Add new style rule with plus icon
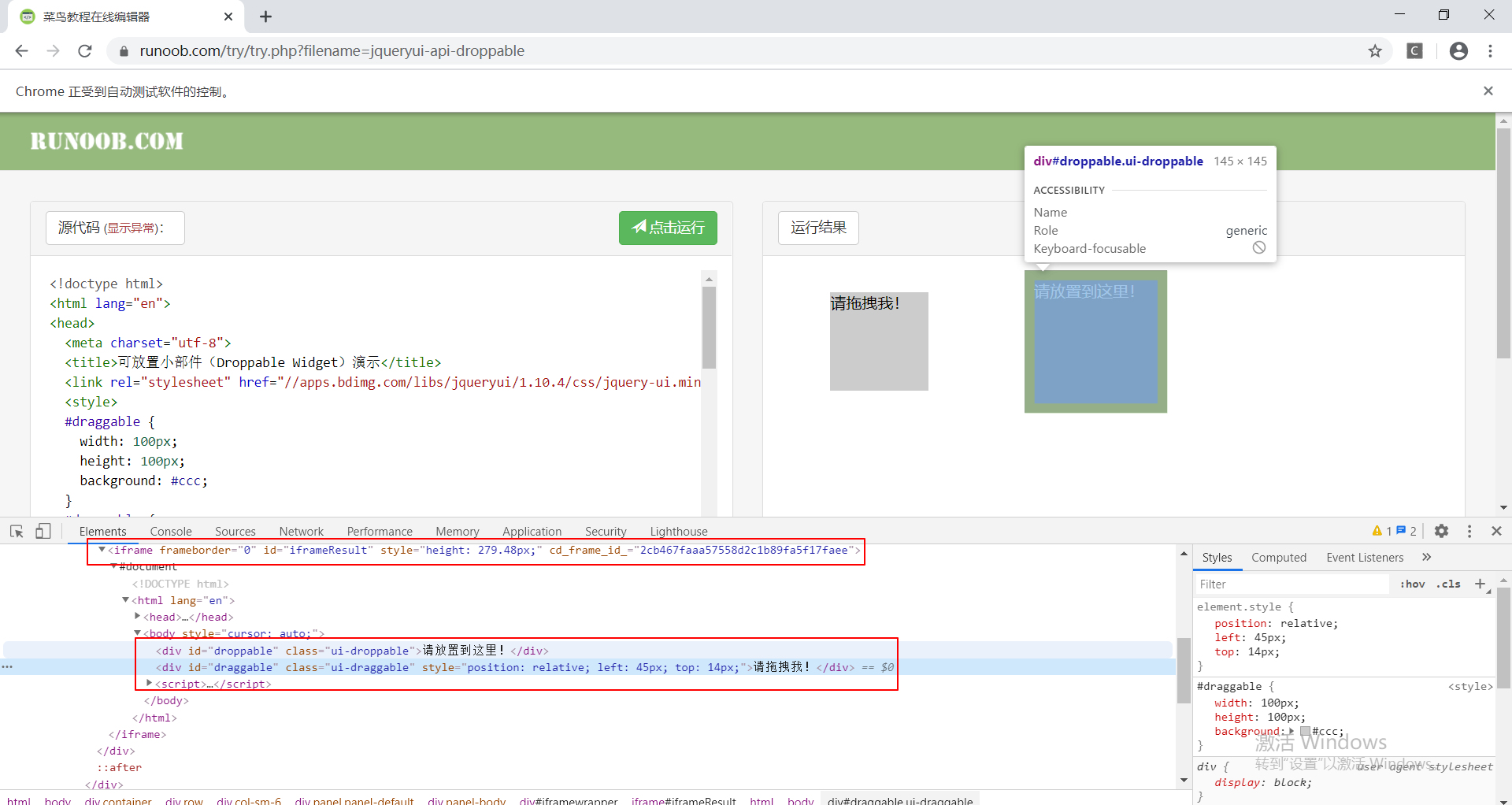 [x=1480, y=584]
